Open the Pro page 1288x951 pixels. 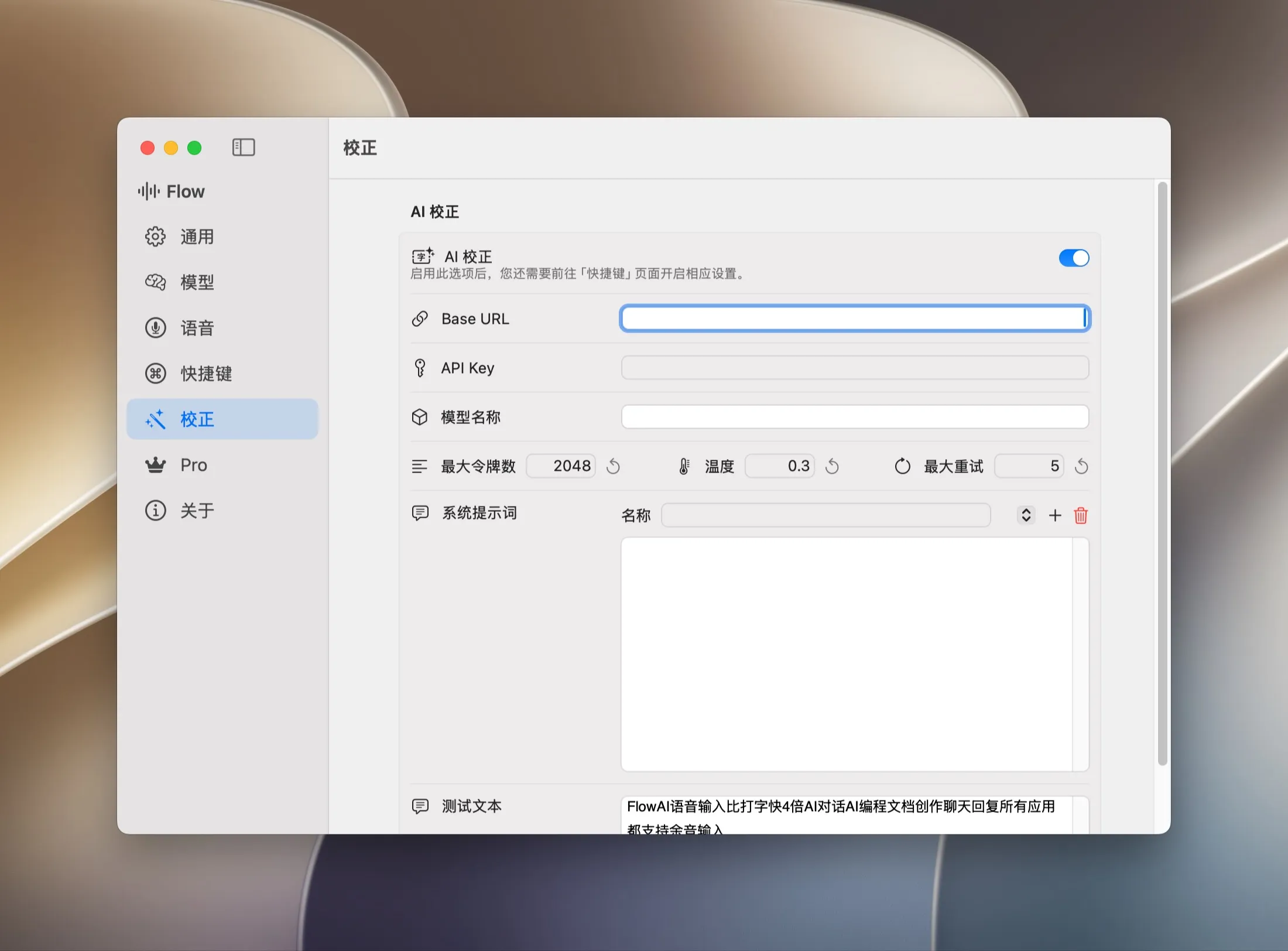(222, 465)
